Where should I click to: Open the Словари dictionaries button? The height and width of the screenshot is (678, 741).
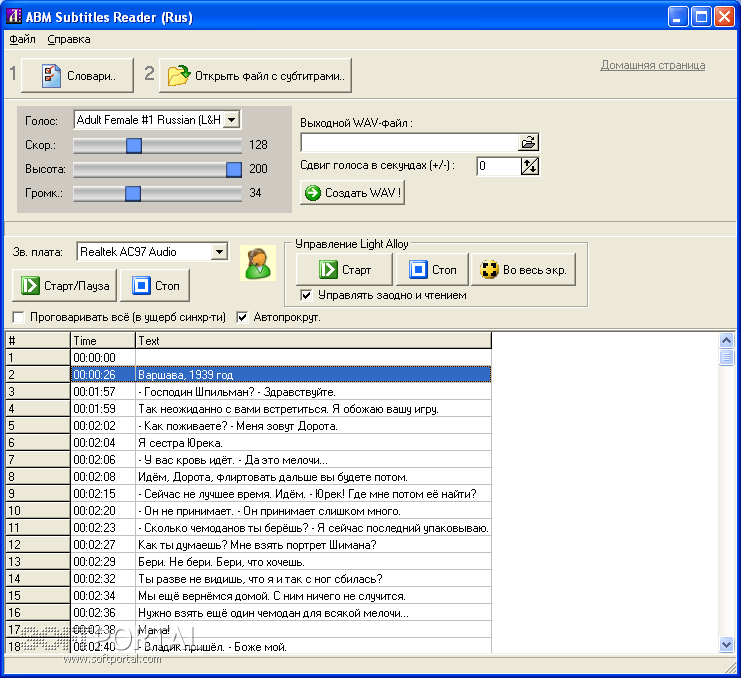click(78, 75)
